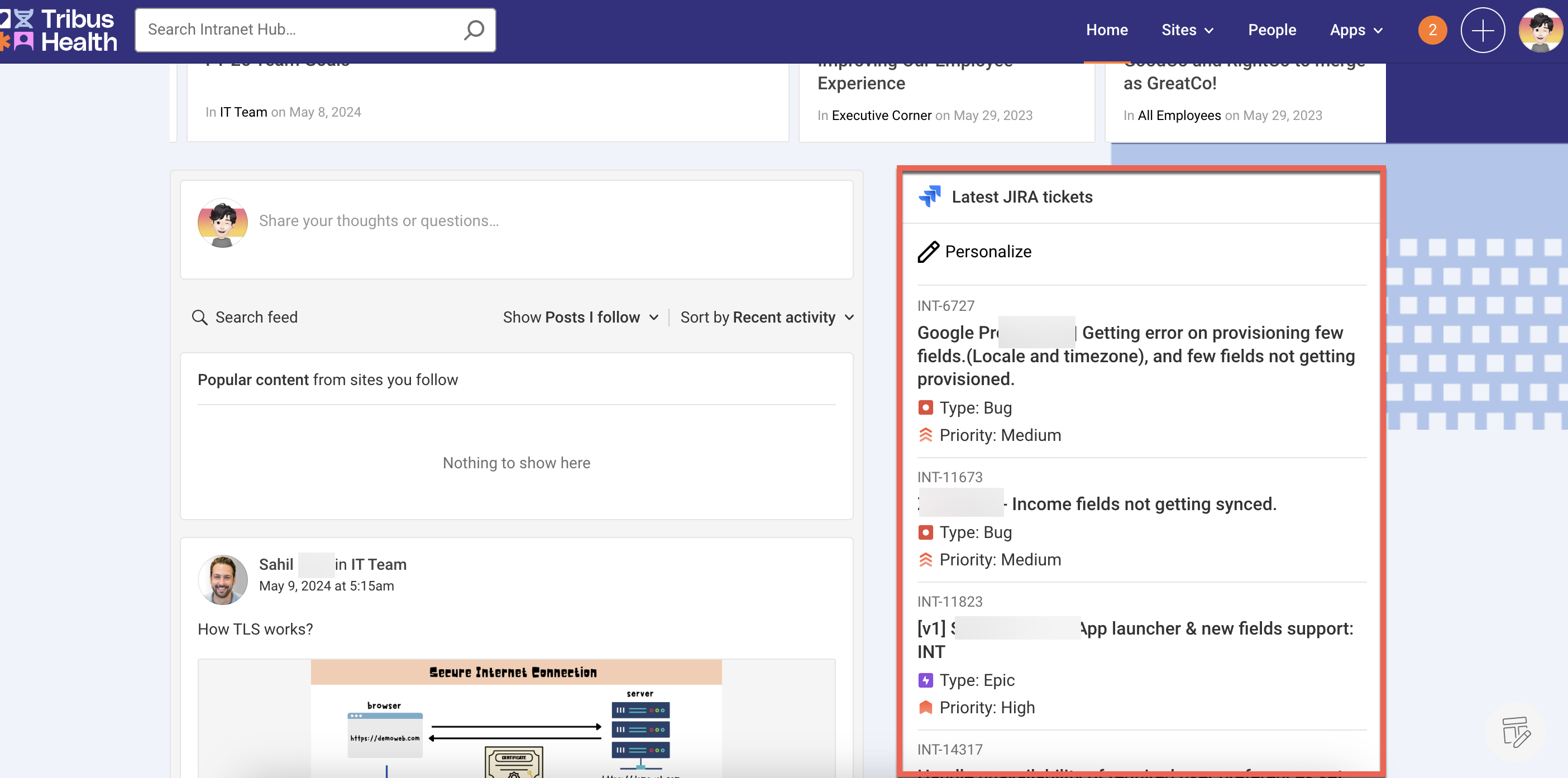Viewport: 1568px width, 778px height.
Task: Click the pencil/Personalize icon
Action: tap(928, 252)
